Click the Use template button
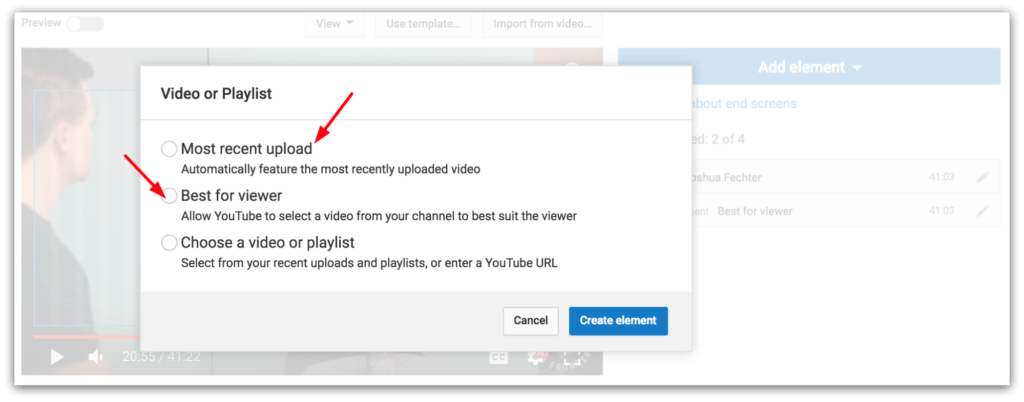Screen dimensions: 1024x402 [423, 23]
